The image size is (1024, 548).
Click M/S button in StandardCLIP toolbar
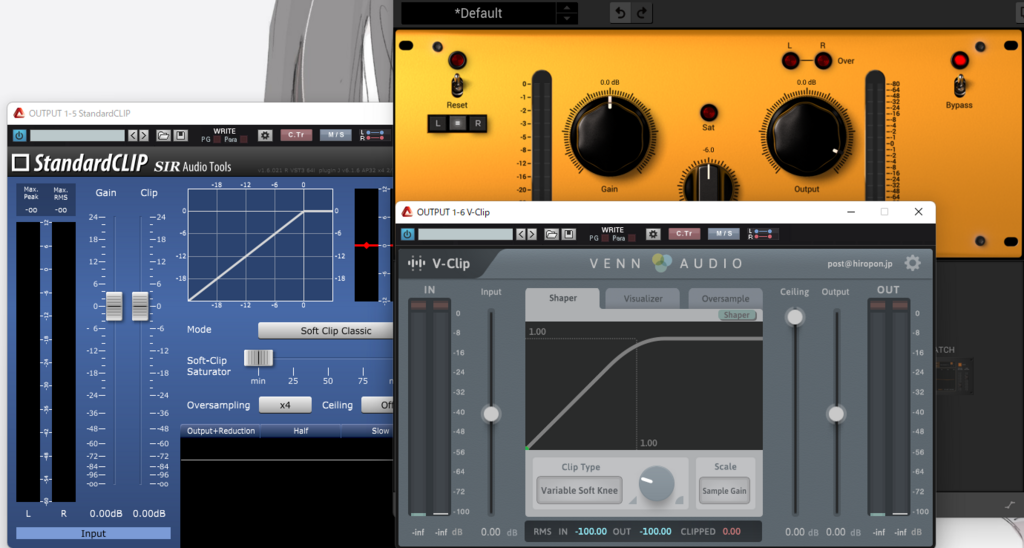tap(336, 135)
